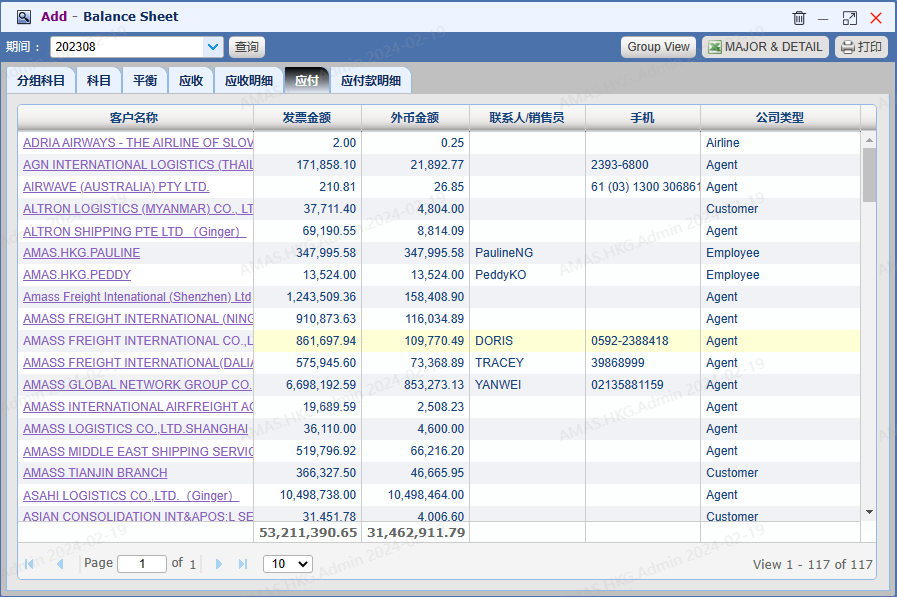Open AMASS GLOBAL NETWORK GROUP link
This screenshot has height=597, width=897.
point(137,385)
